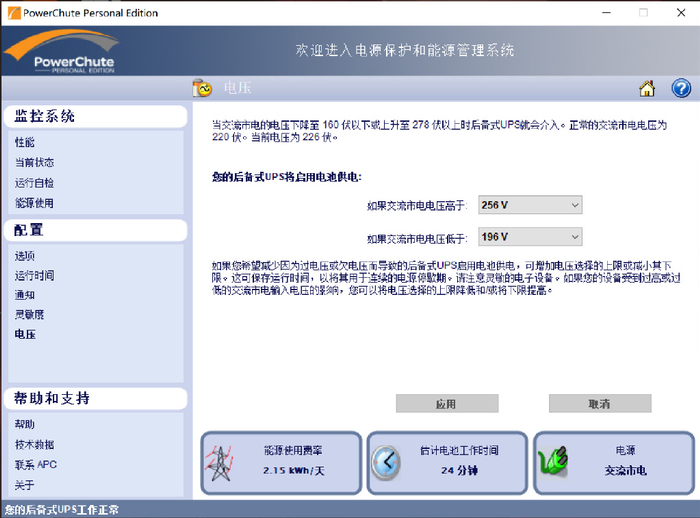Open 技术数据 page

(x=34, y=444)
